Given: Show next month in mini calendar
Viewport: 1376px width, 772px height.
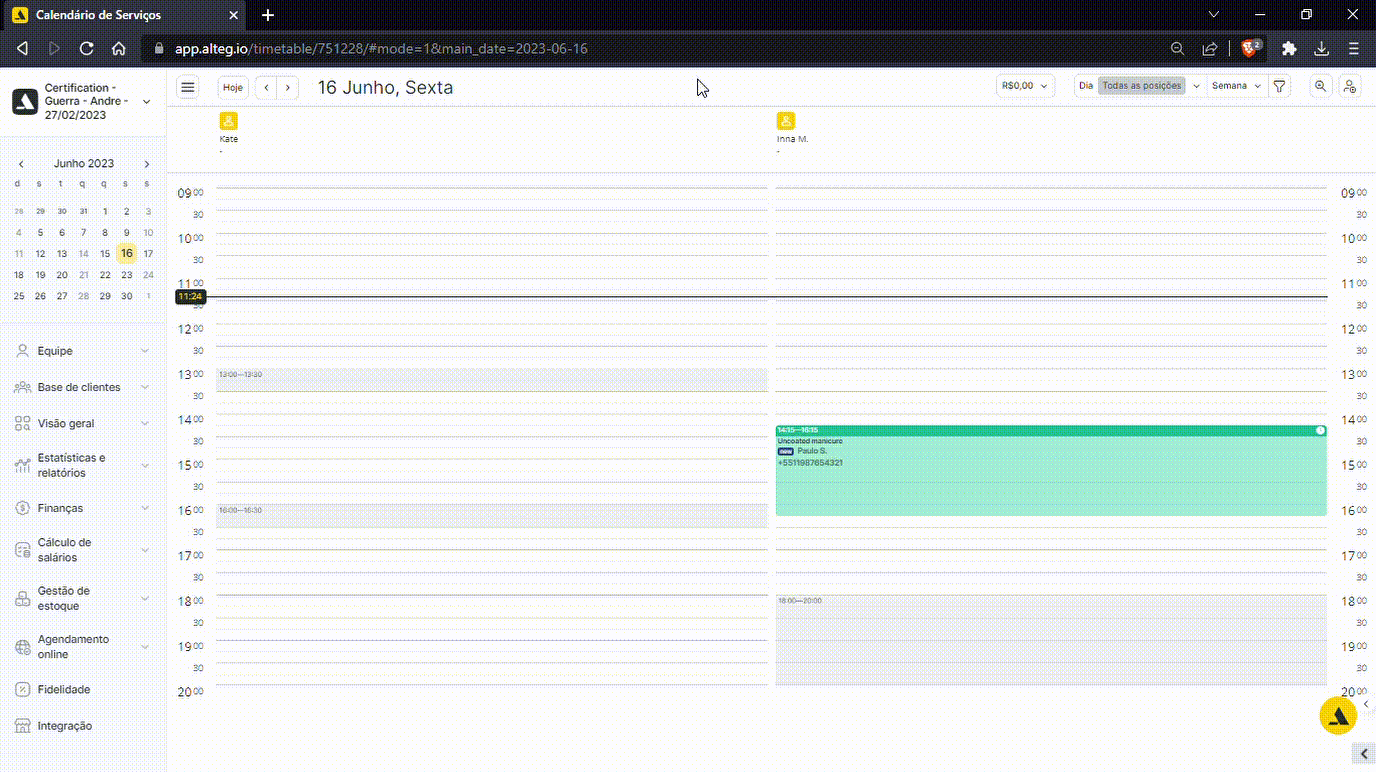Looking at the screenshot, I should click(x=147, y=164).
